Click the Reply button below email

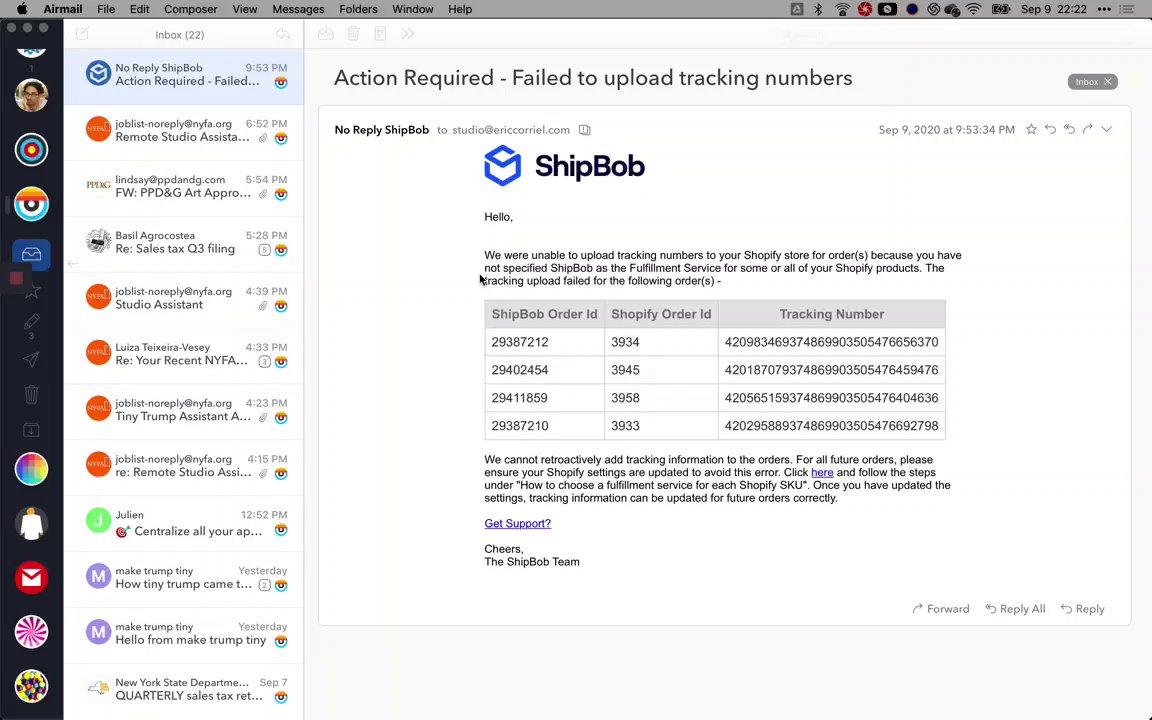pyautogui.click(x=1082, y=608)
